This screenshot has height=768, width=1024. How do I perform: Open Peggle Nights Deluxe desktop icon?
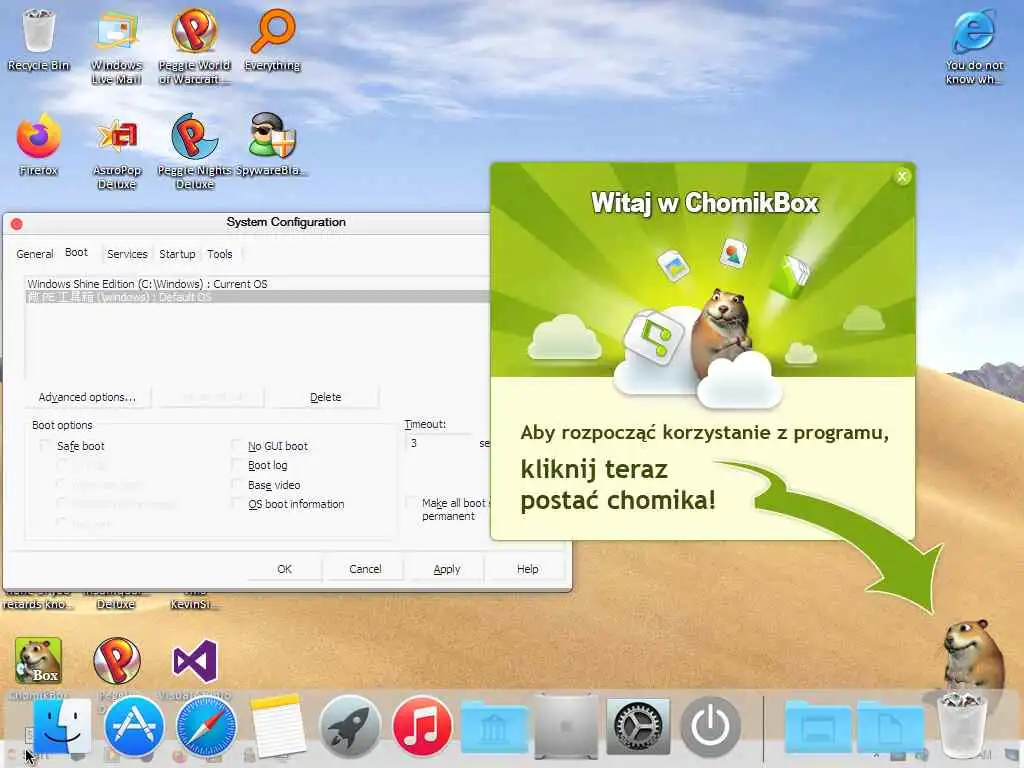195,152
